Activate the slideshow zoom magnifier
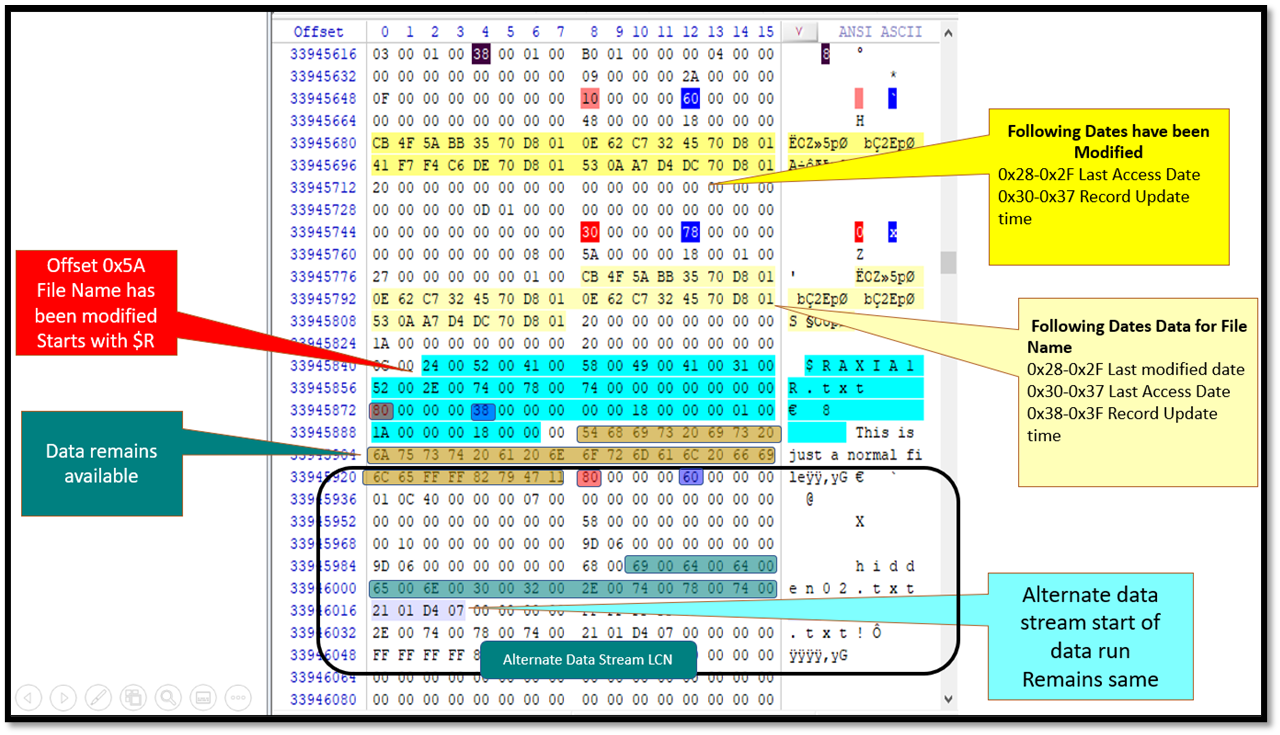 [167, 697]
